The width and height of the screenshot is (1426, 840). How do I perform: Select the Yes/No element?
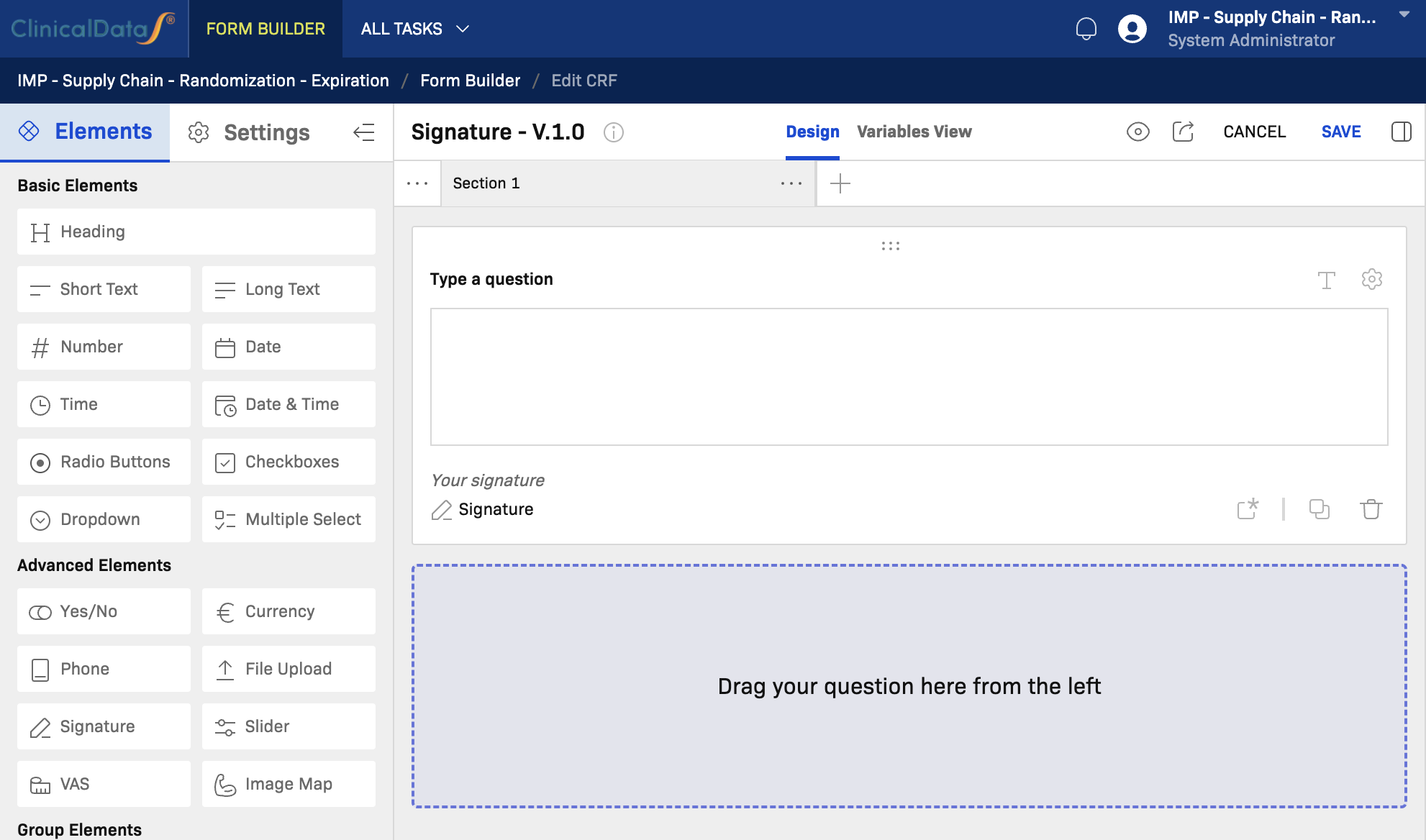click(104, 611)
